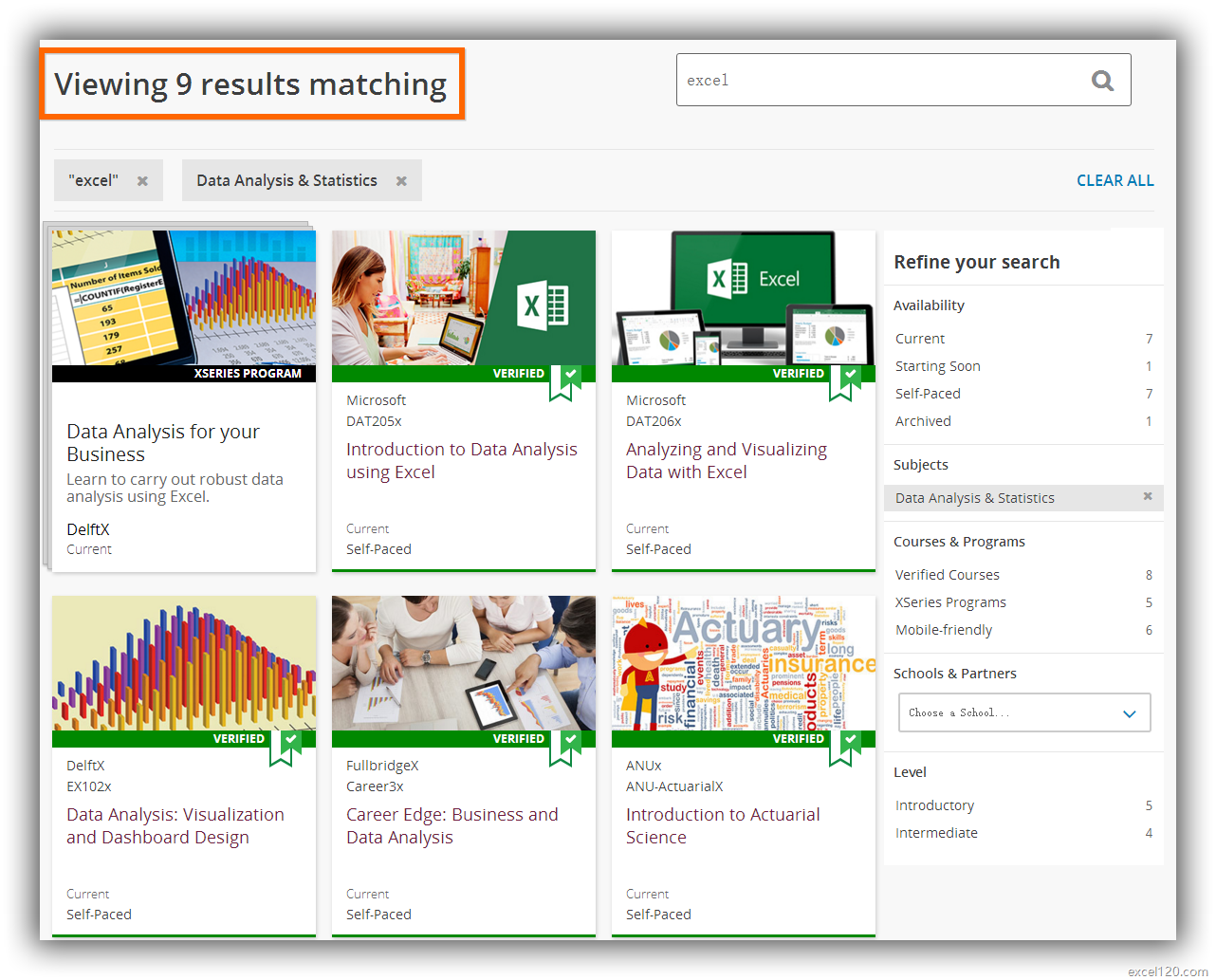
Task: Filter by Starting Soon availability
Action: click(x=1023, y=366)
